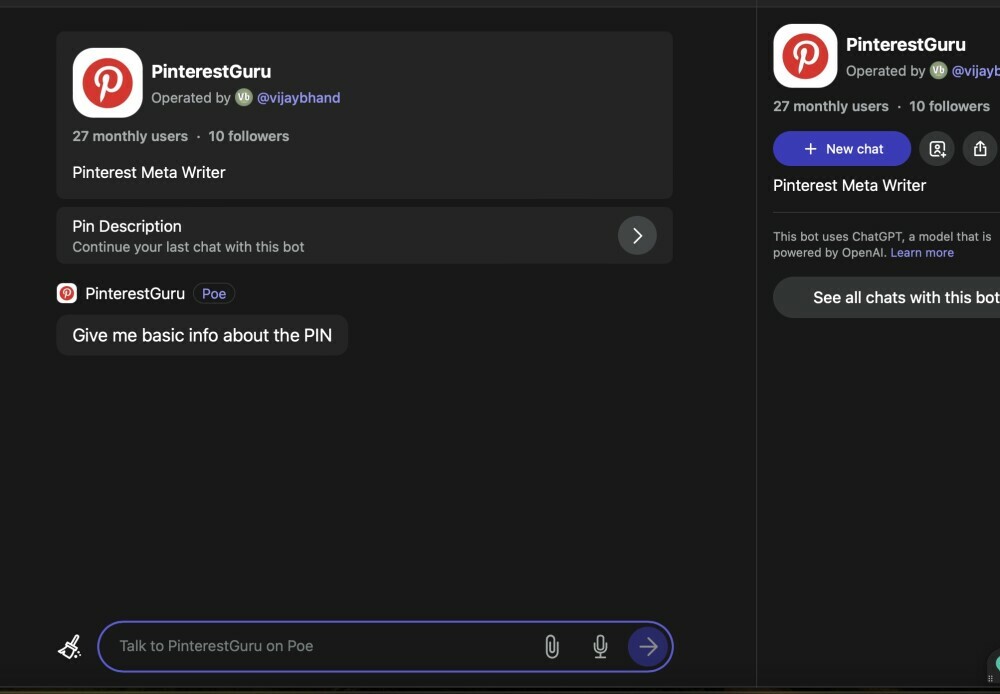Open the chevron arrow on Pin Description
The width and height of the screenshot is (1000, 694).
[637, 236]
